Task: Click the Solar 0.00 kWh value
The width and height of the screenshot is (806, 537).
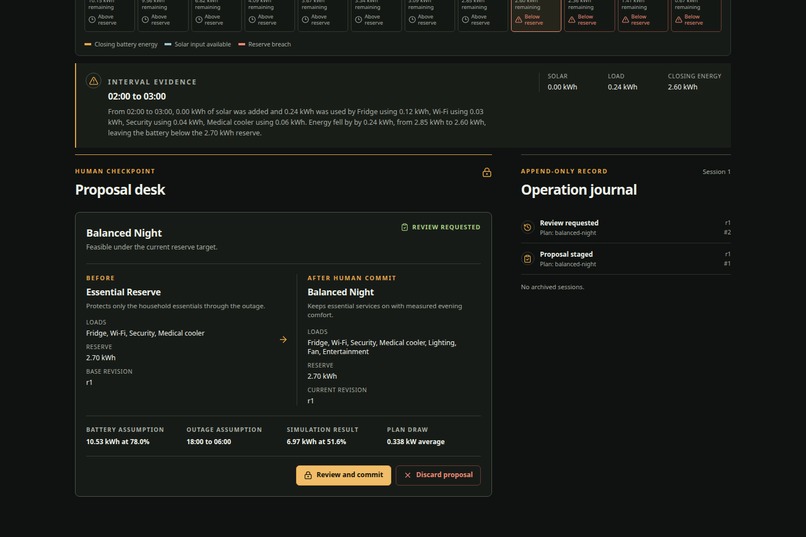Action: [562, 87]
